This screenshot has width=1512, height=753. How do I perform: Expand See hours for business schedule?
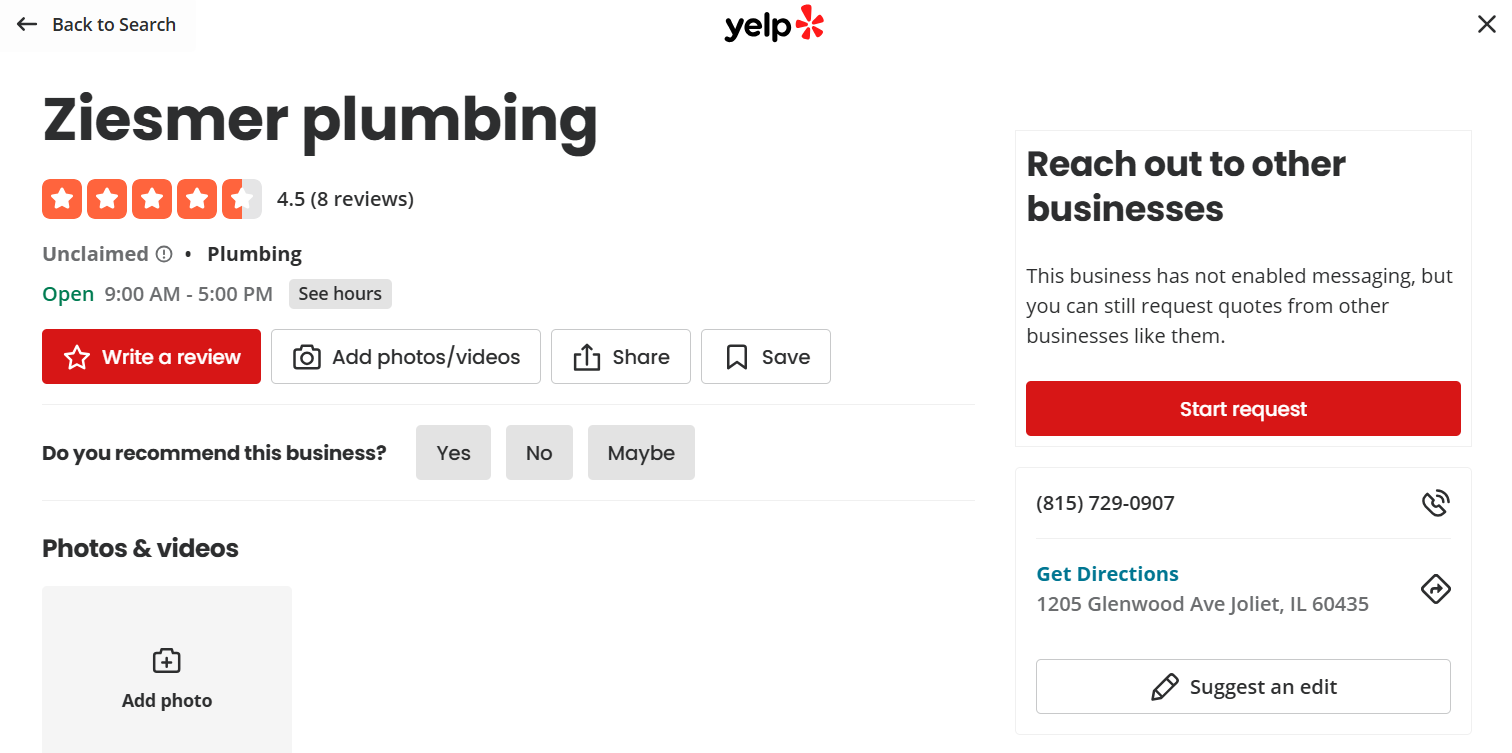(x=340, y=293)
